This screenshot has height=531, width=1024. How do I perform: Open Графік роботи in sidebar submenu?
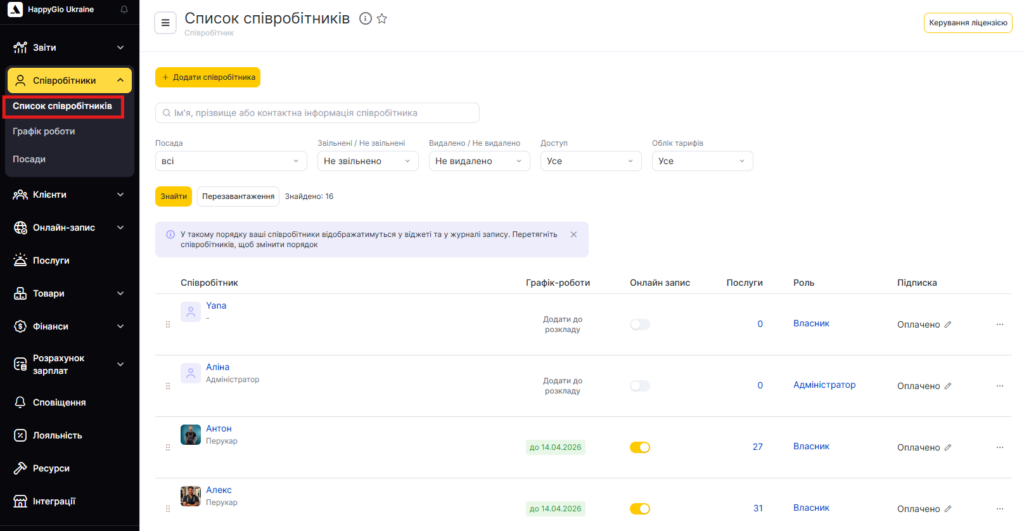44,131
